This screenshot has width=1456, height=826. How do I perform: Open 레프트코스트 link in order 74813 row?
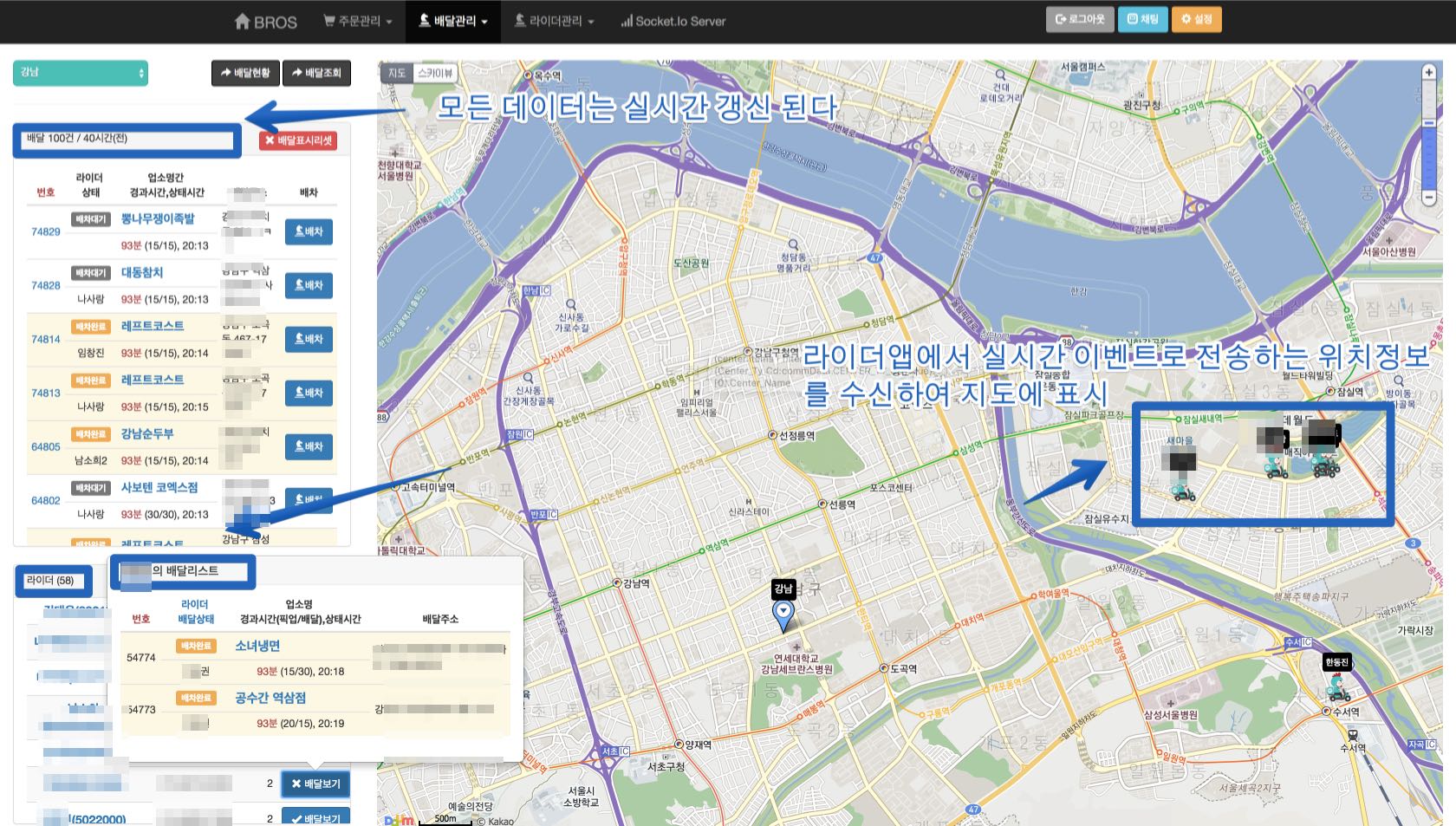click(153, 380)
